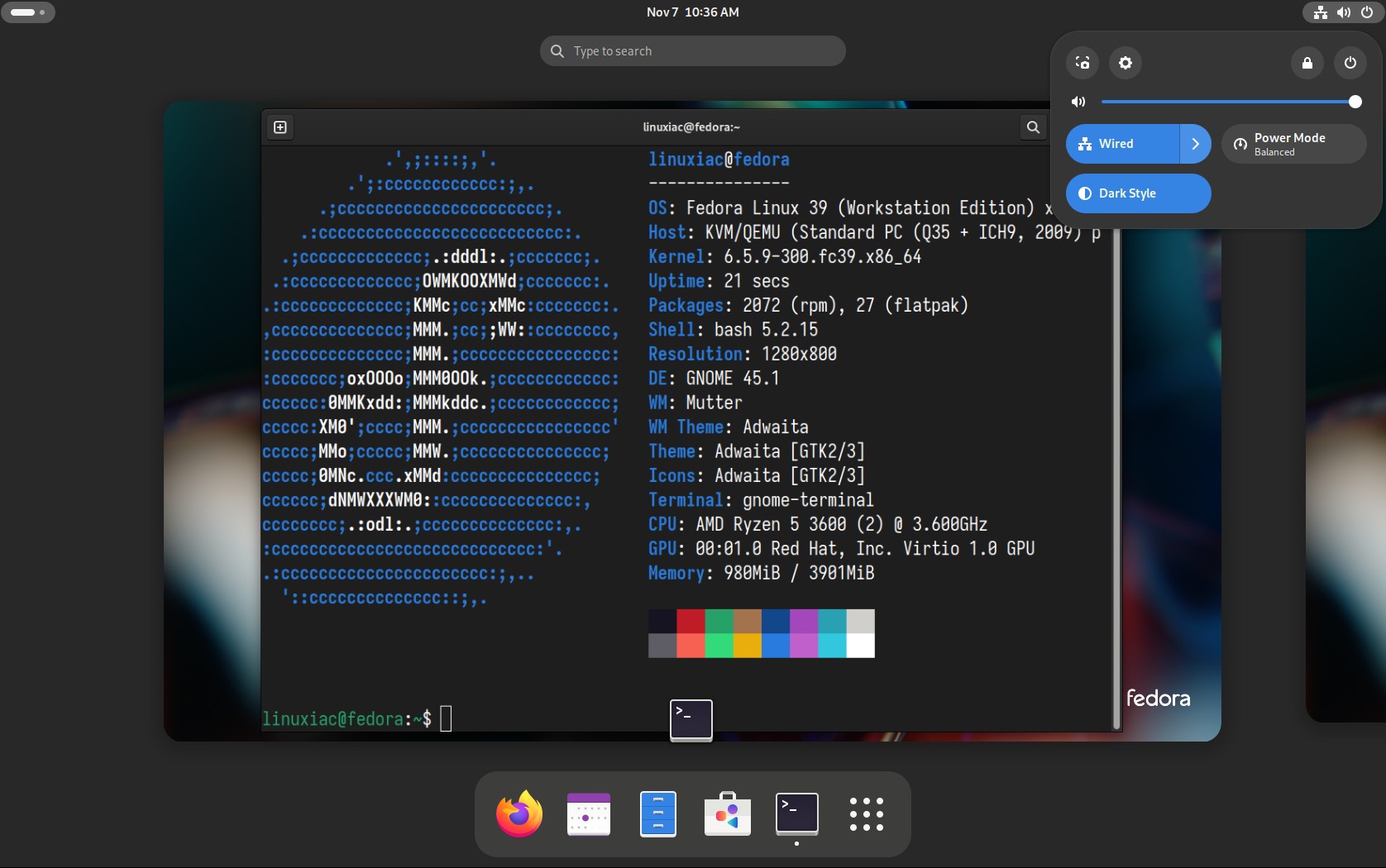Click the text 'gnome-terminal'
This screenshot has height=868, width=1386.
tap(809, 500)
